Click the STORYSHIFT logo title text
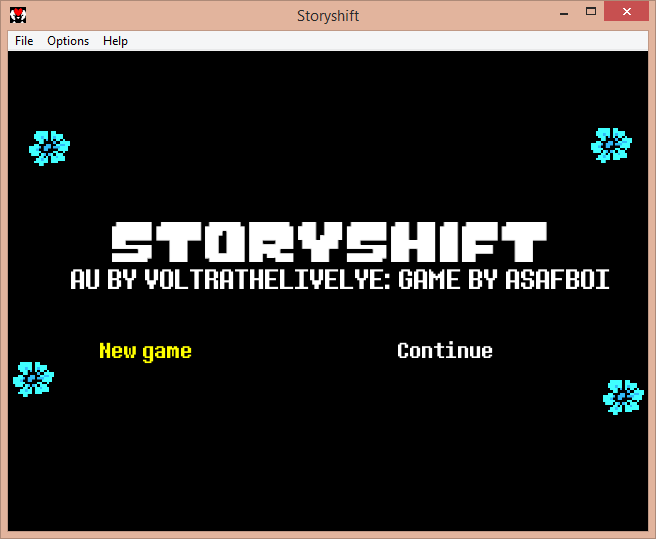656x539 pixels. tap(329, 242)
